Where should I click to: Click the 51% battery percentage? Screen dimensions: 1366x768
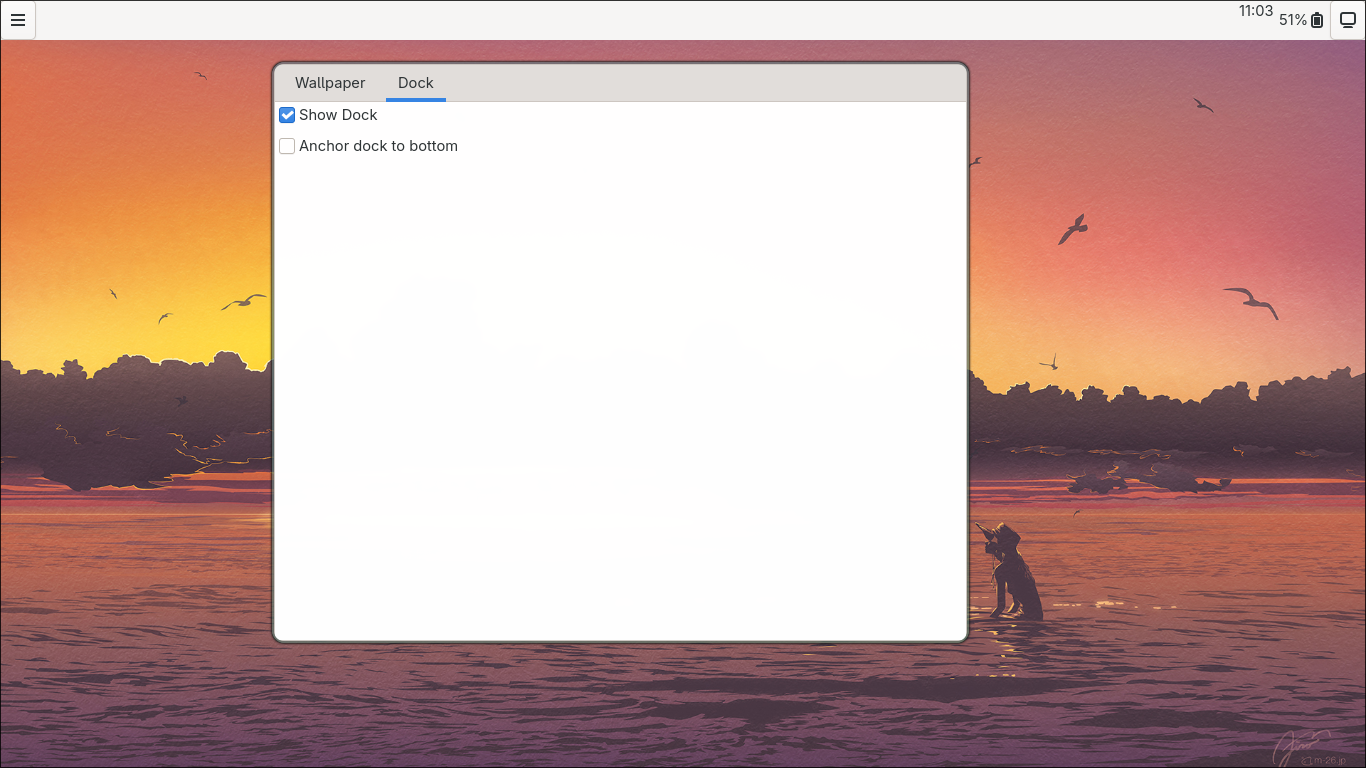pyautogui.click(x=1293, y=21)
